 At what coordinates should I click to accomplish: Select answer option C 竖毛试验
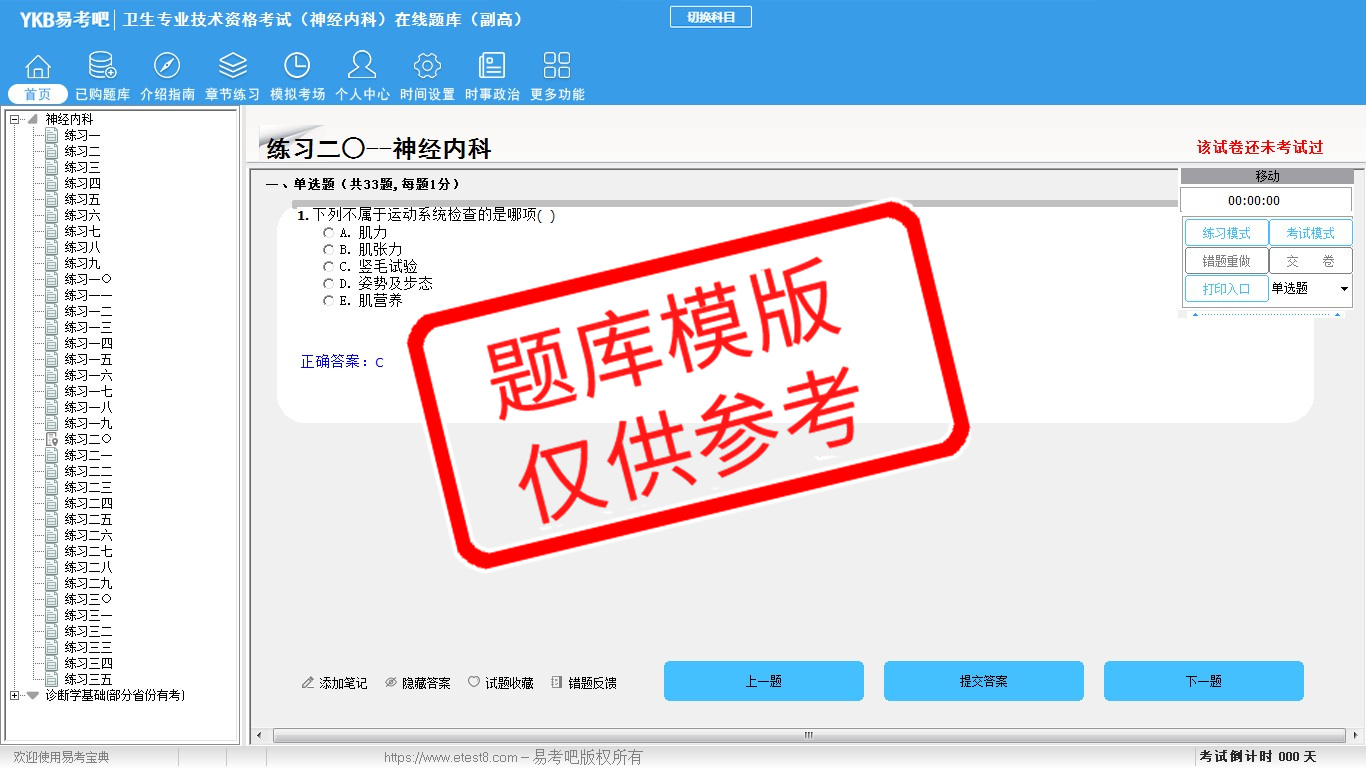(328, 267)
